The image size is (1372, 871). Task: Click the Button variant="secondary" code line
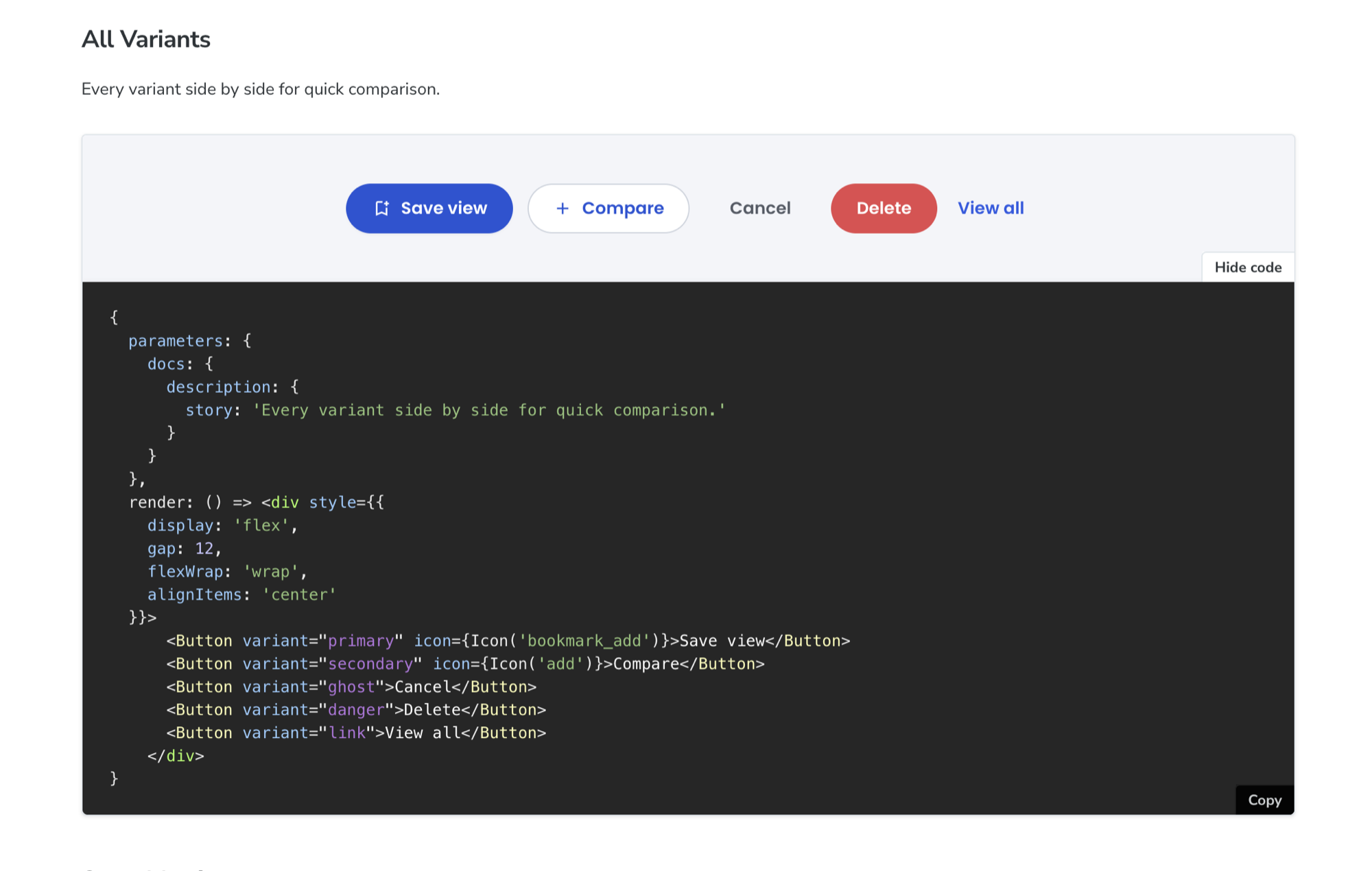click(x=465, y=664)
